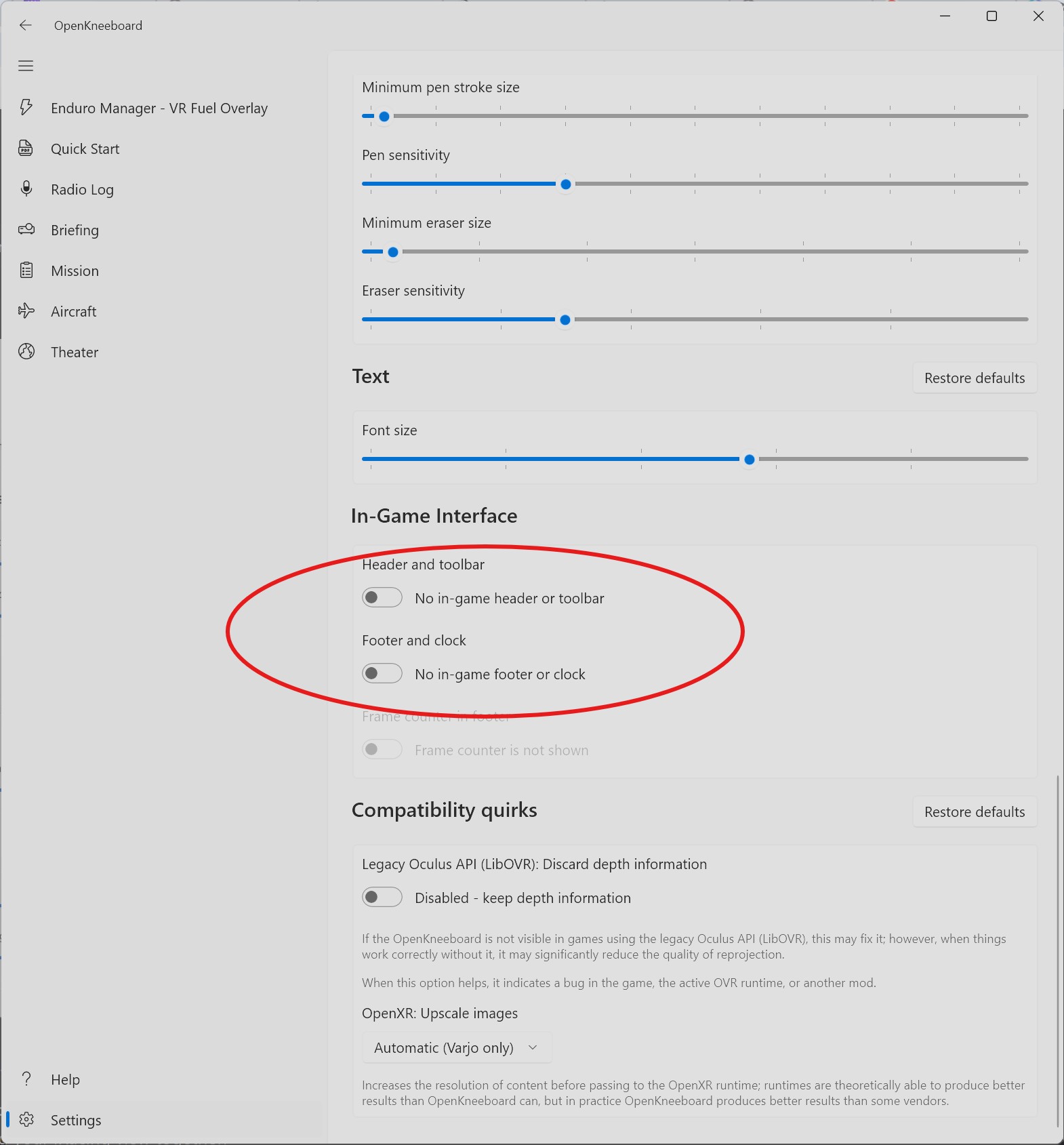Toggle the in-game header and toolbar switch
The image size is (1064, 1145).
click(x=382, y=597)
